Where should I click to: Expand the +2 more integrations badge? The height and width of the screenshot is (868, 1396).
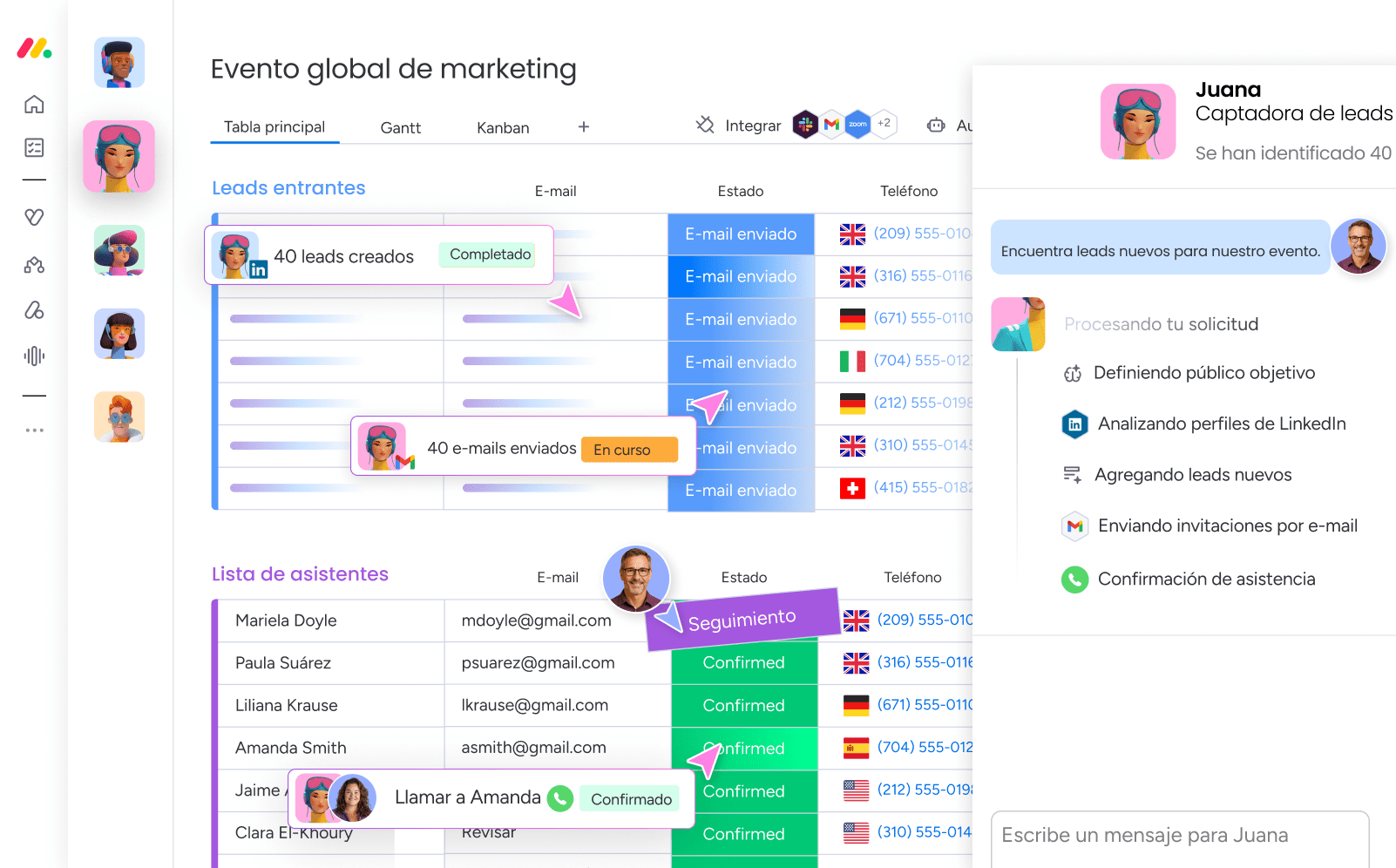884,124
